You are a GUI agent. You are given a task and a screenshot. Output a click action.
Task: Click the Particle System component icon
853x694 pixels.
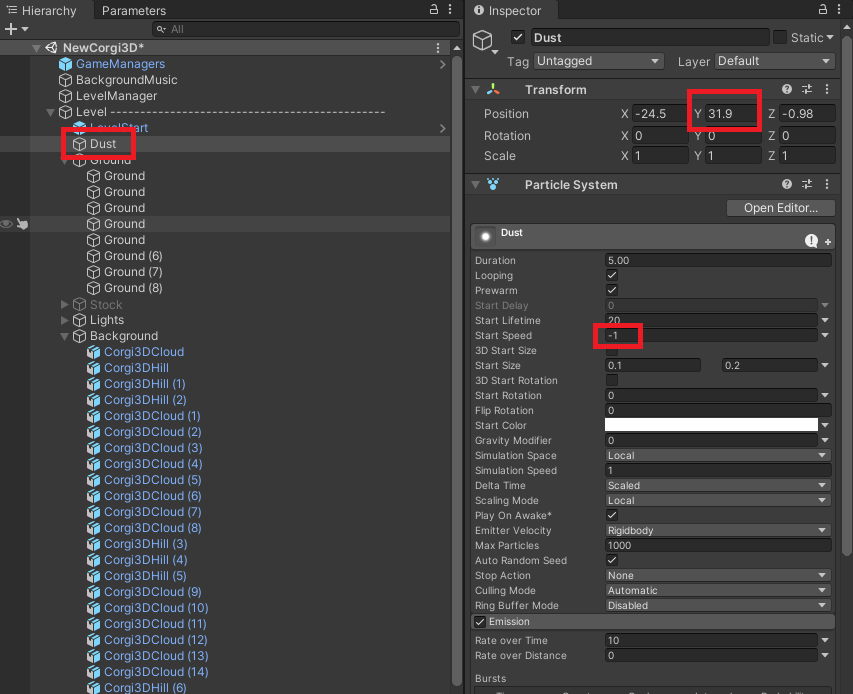490,184
